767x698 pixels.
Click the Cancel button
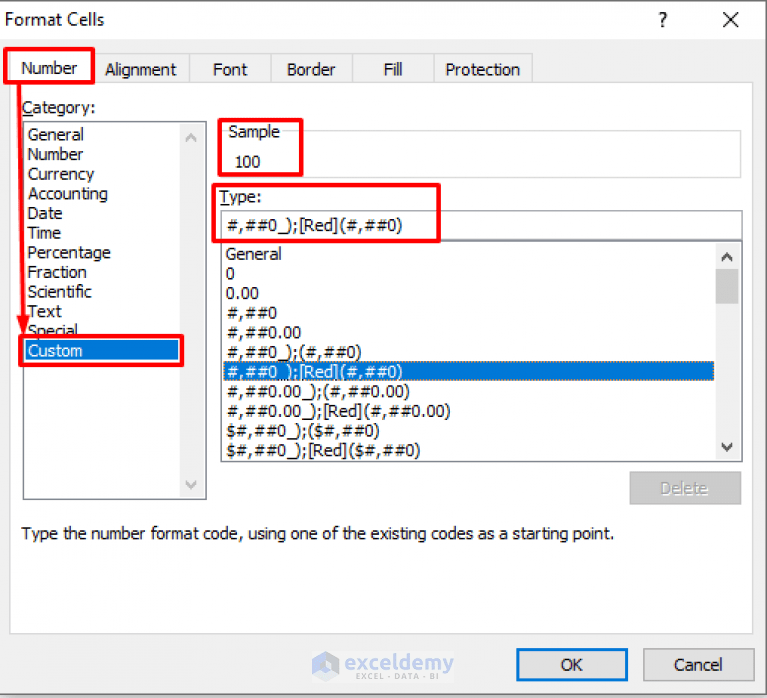698,665
